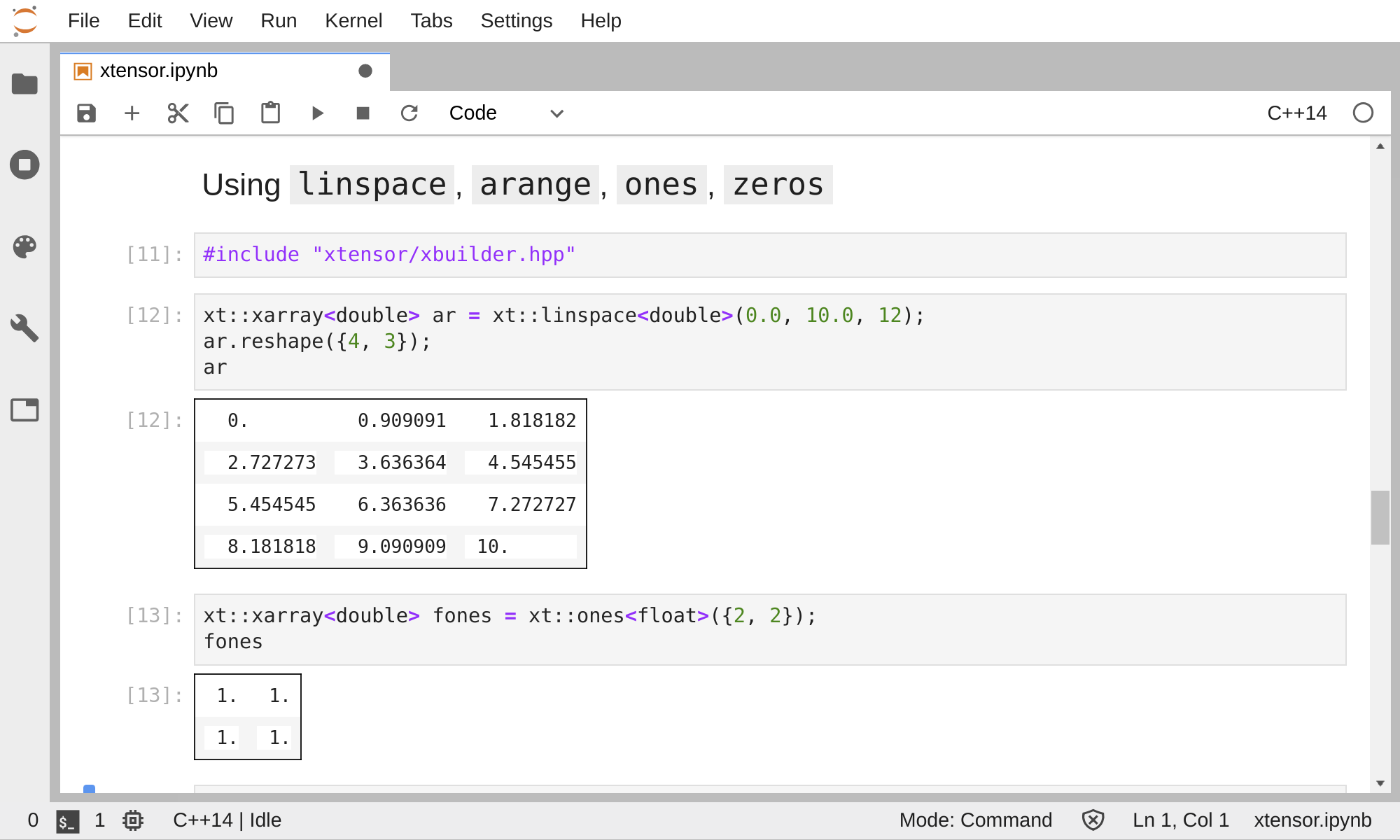Open the file browser sidebar panel
1400x840 pixels.
24,84
